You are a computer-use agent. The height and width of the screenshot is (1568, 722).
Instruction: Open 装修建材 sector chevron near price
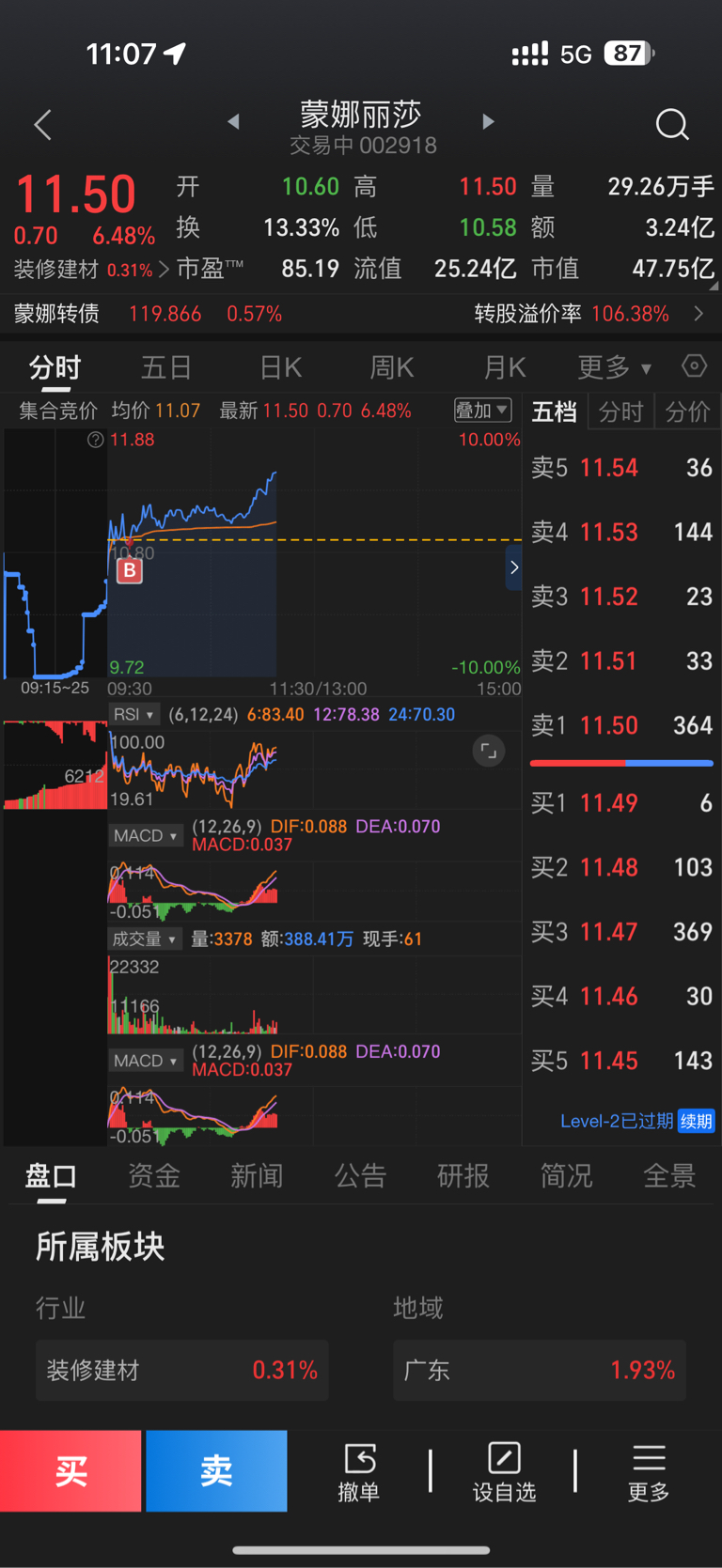point(164,270)
